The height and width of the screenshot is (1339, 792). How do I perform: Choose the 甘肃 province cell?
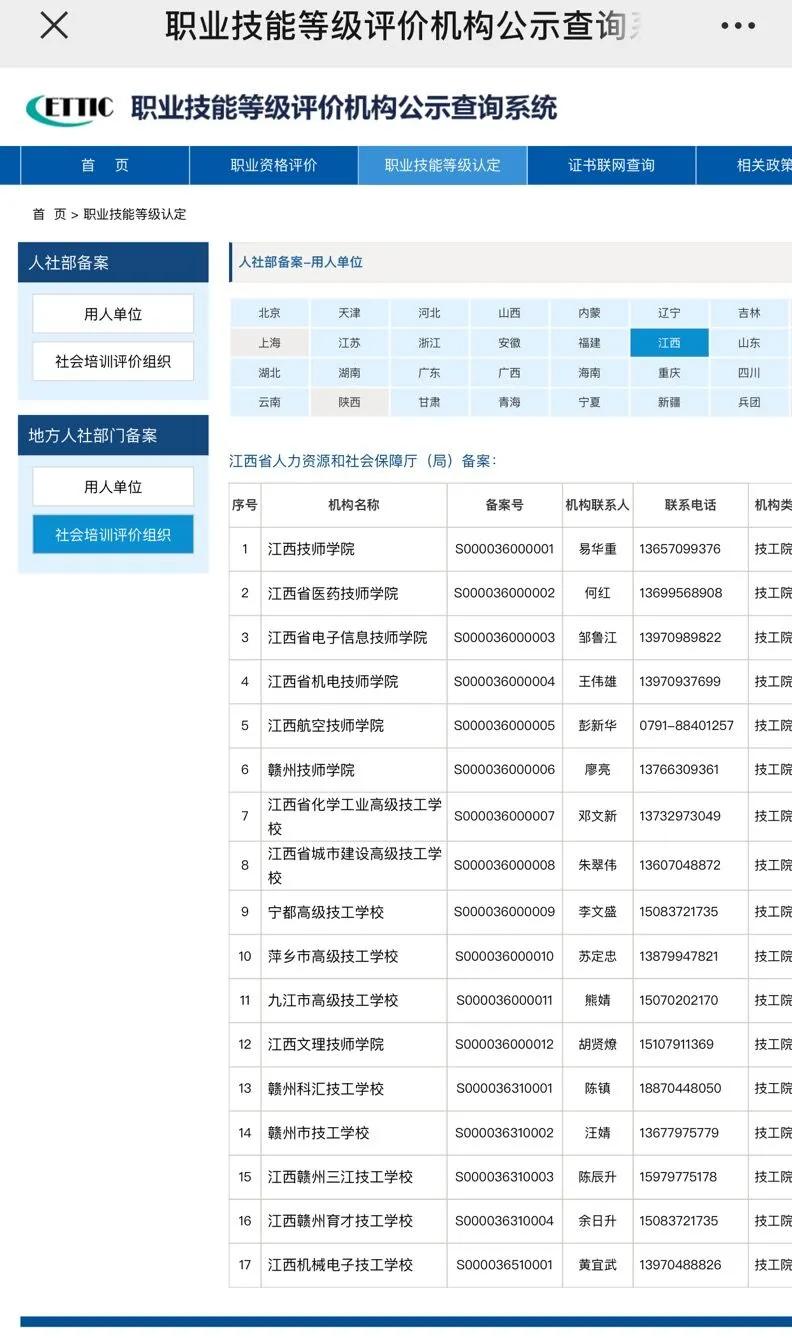click(430, 403)
